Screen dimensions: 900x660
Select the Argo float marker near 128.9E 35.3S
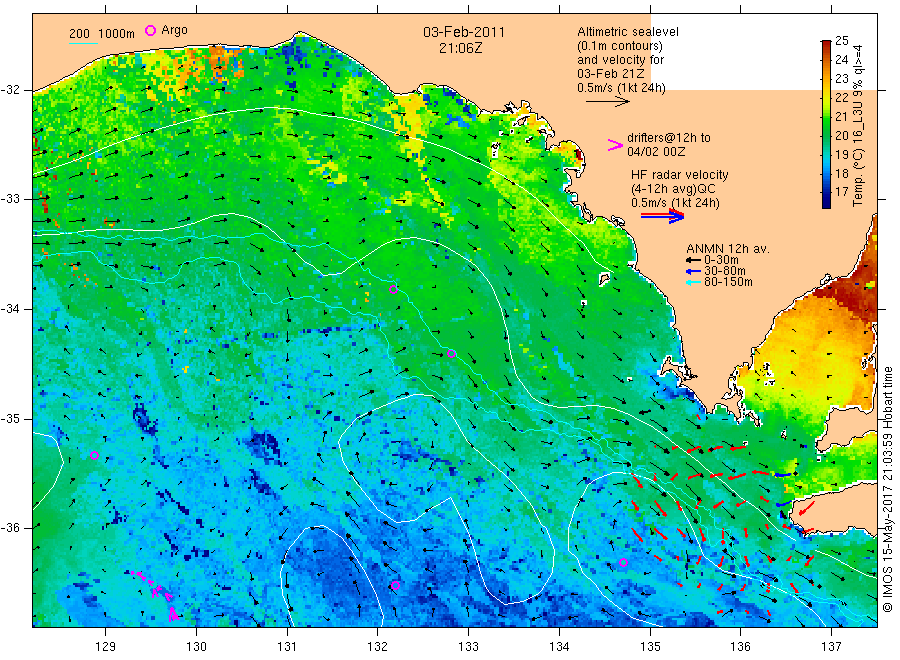point(95,456)
